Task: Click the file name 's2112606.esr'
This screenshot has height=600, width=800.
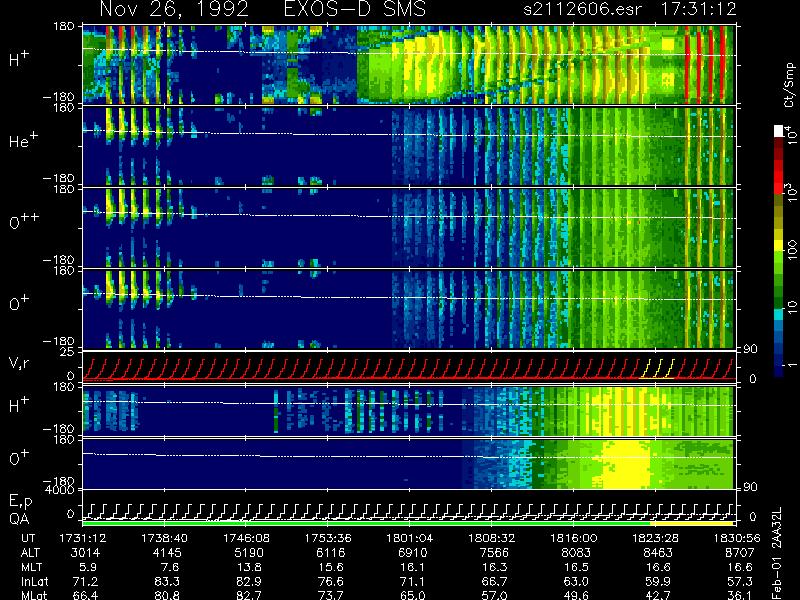Action: click(x=582, y=9)
